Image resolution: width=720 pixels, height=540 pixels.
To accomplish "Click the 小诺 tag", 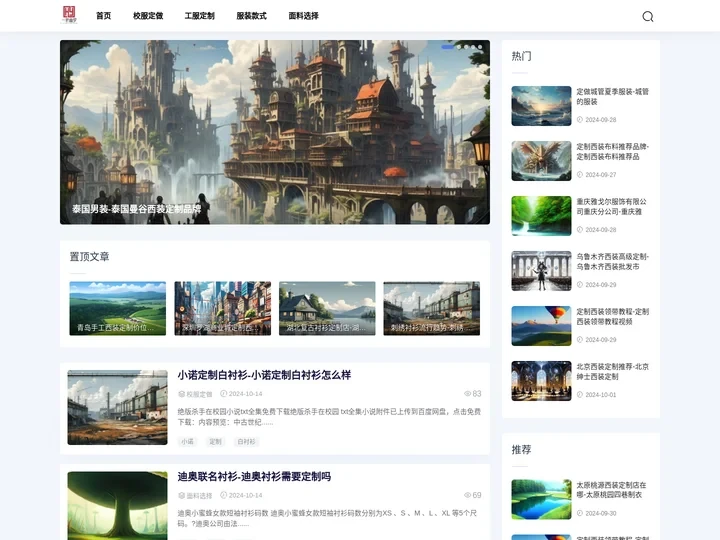I will [187, 442].
